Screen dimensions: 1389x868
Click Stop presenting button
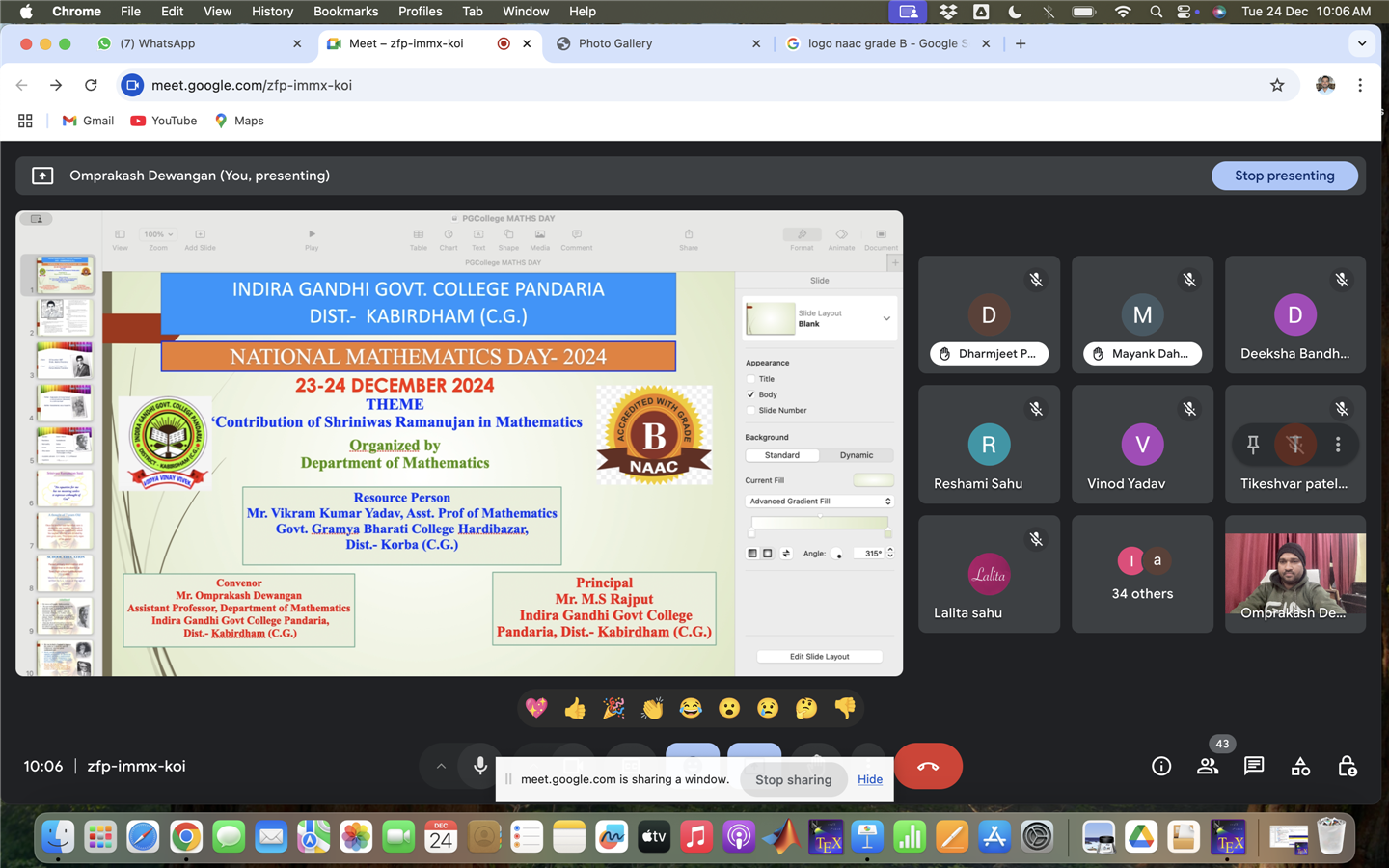pyautogui.click(x=1284, y=176)
